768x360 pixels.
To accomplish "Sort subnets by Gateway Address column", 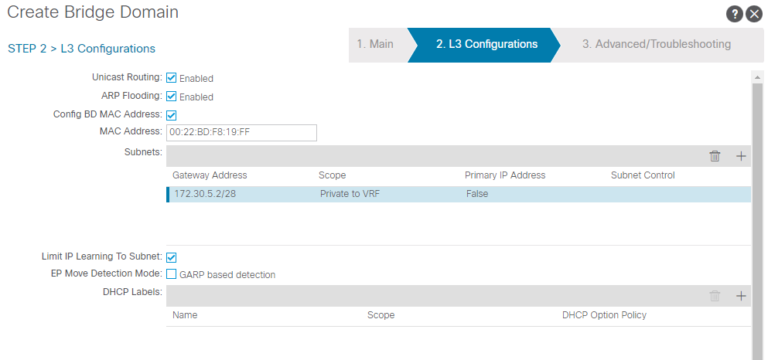I will point(210,175).
